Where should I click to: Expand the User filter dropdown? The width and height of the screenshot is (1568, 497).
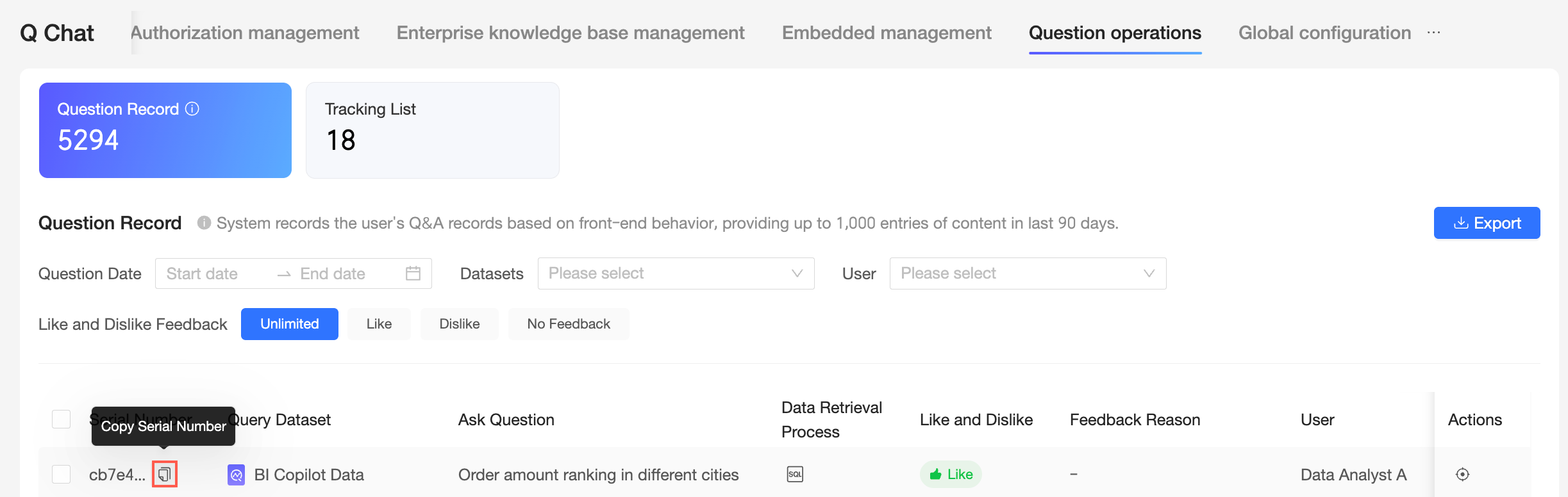click(1028, 273)
